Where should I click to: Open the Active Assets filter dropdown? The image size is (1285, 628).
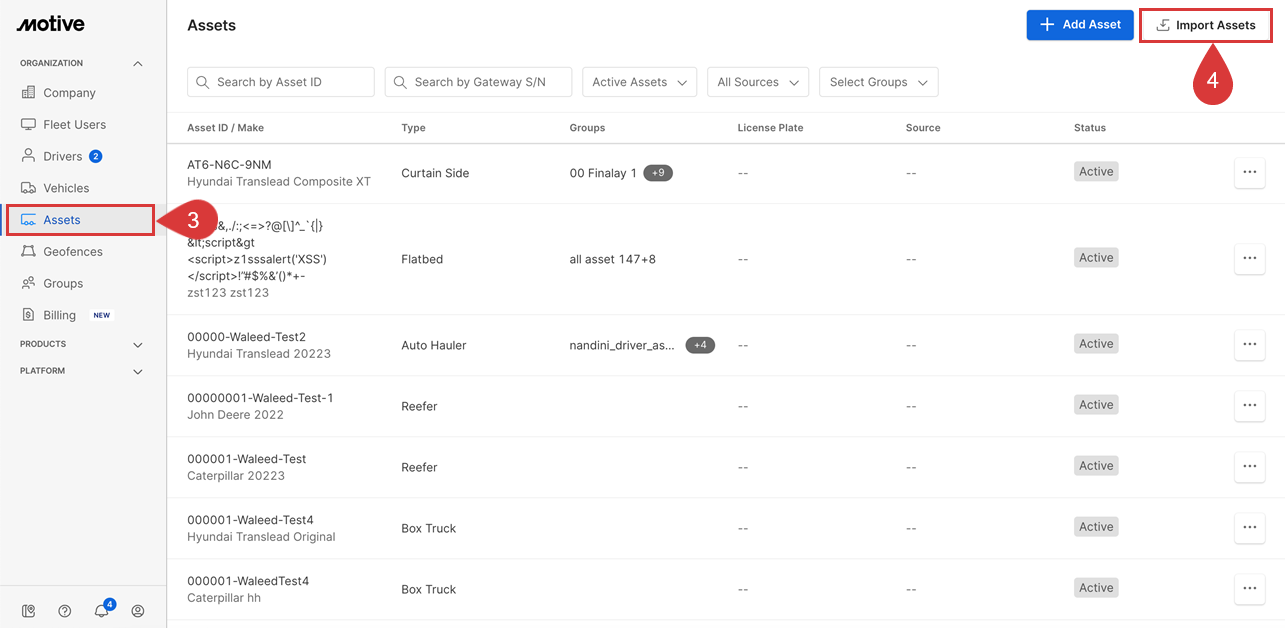639,82
